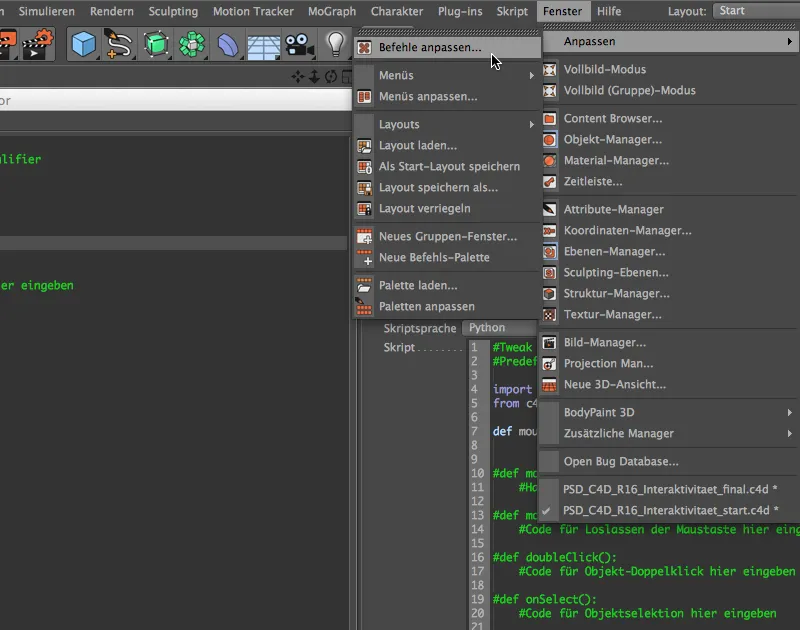Open the Sculpting menu
Screen dimensions: 800x630
173,11
